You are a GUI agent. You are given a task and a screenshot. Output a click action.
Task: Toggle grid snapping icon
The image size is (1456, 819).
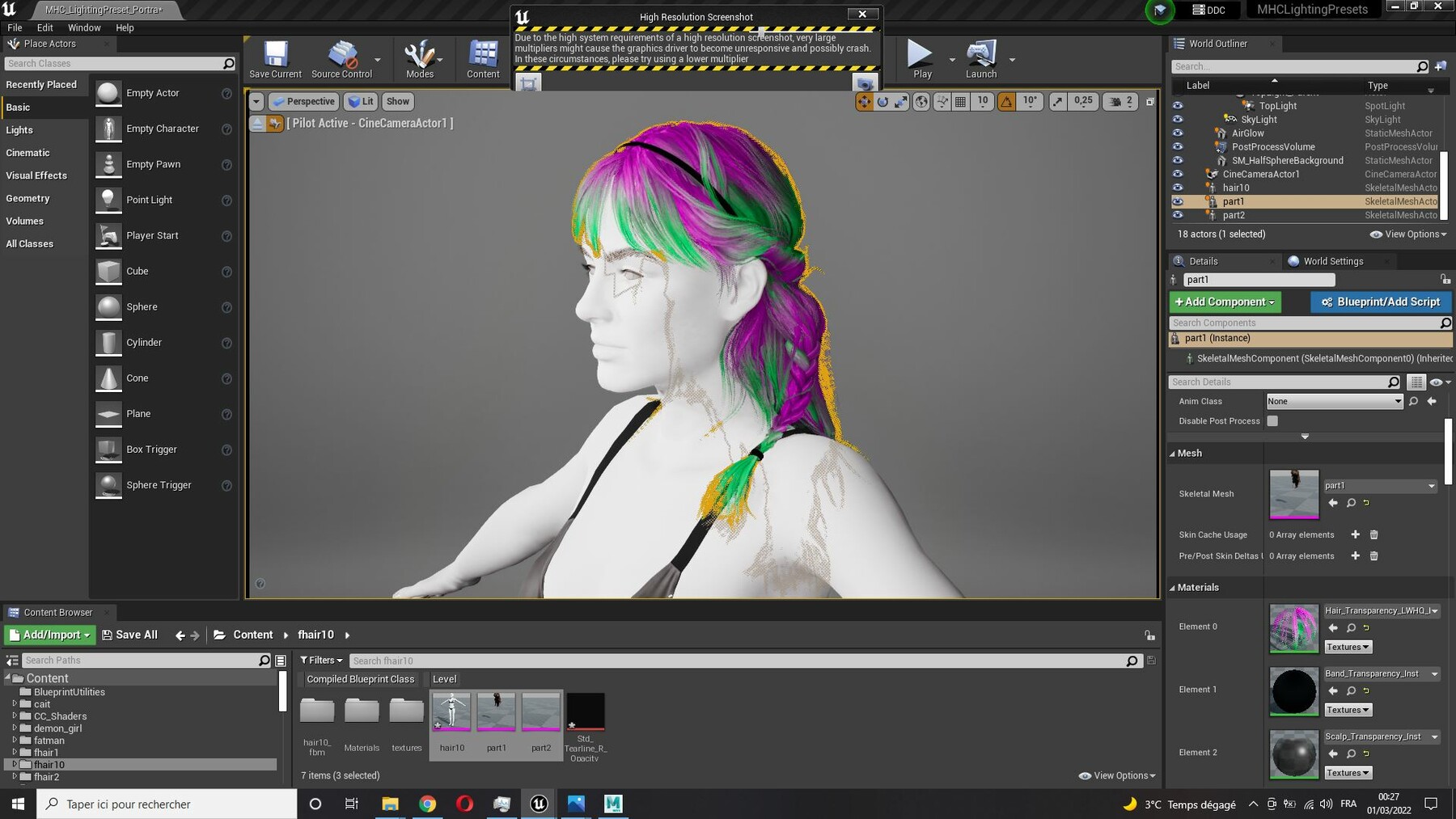[960, 102]
